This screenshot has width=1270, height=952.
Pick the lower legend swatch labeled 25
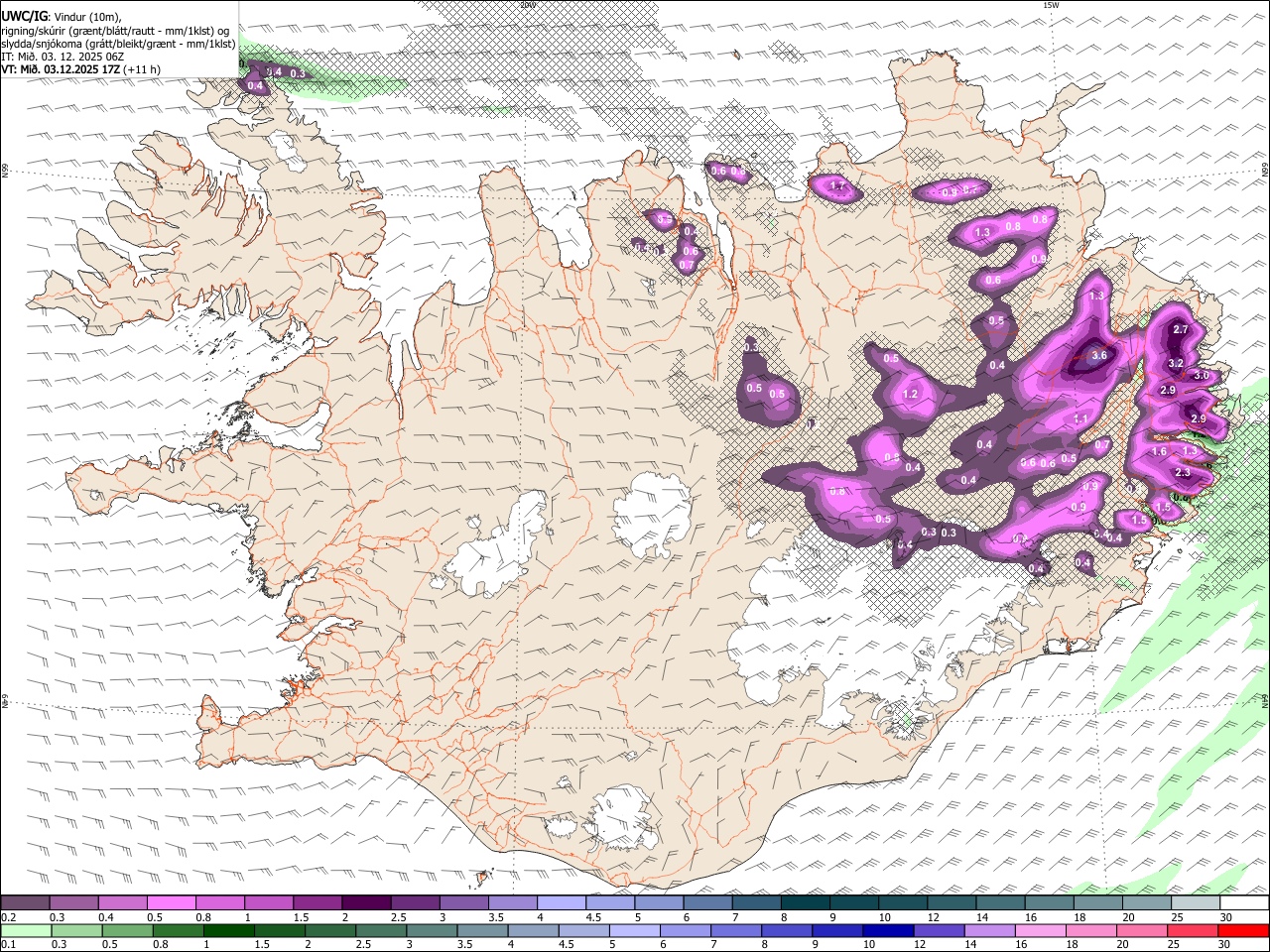1192,931
